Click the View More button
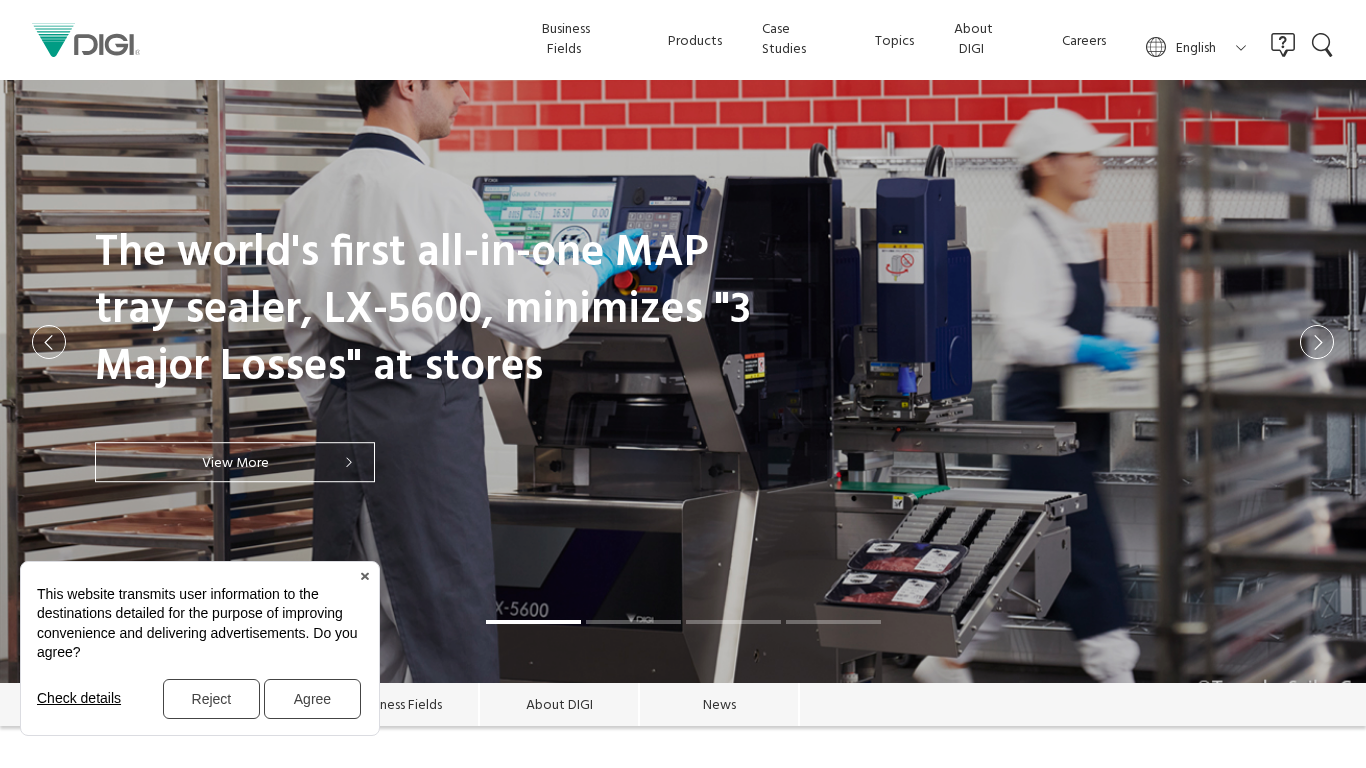Screen dimensions: 1366x768 (235, 462)
